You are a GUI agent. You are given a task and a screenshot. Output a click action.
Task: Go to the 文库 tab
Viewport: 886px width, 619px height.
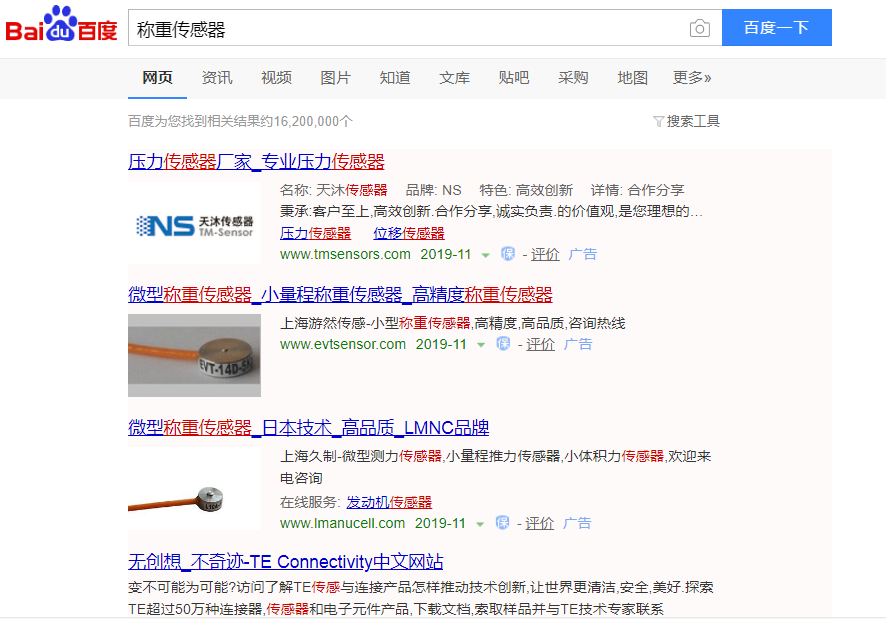[454, 77]
